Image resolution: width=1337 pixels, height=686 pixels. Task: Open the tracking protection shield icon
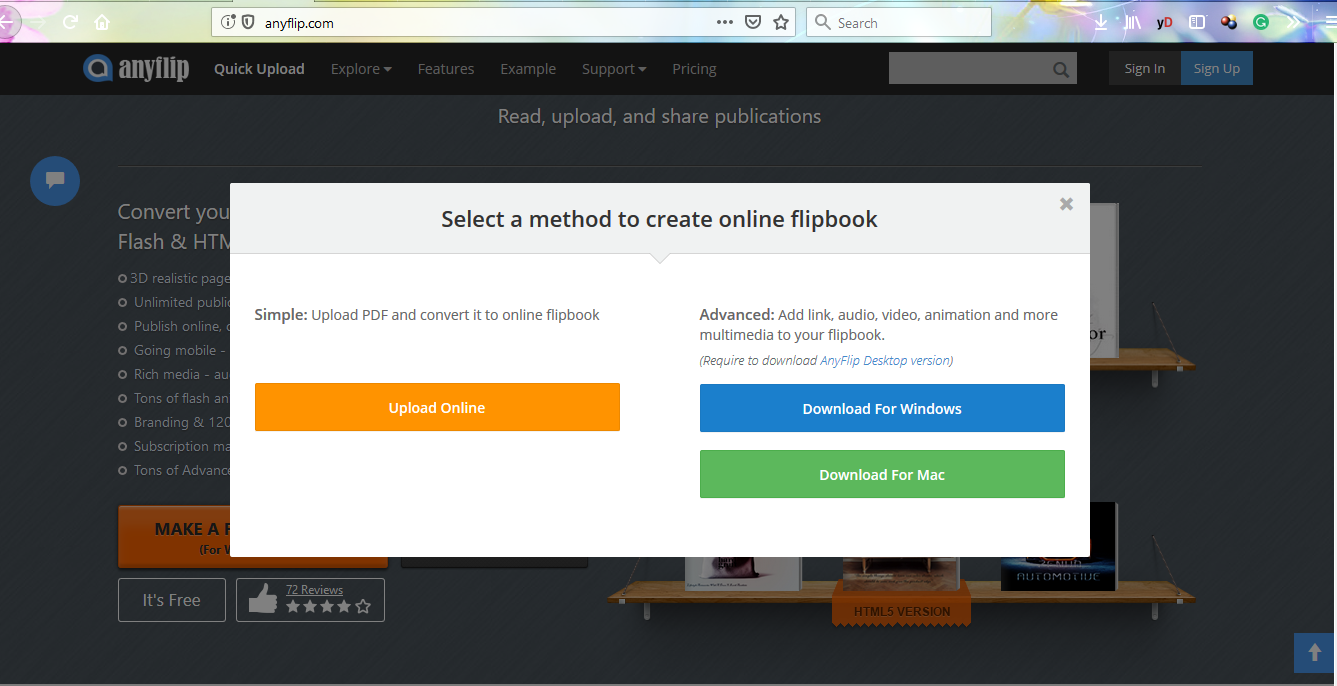[x=248, y=22]
